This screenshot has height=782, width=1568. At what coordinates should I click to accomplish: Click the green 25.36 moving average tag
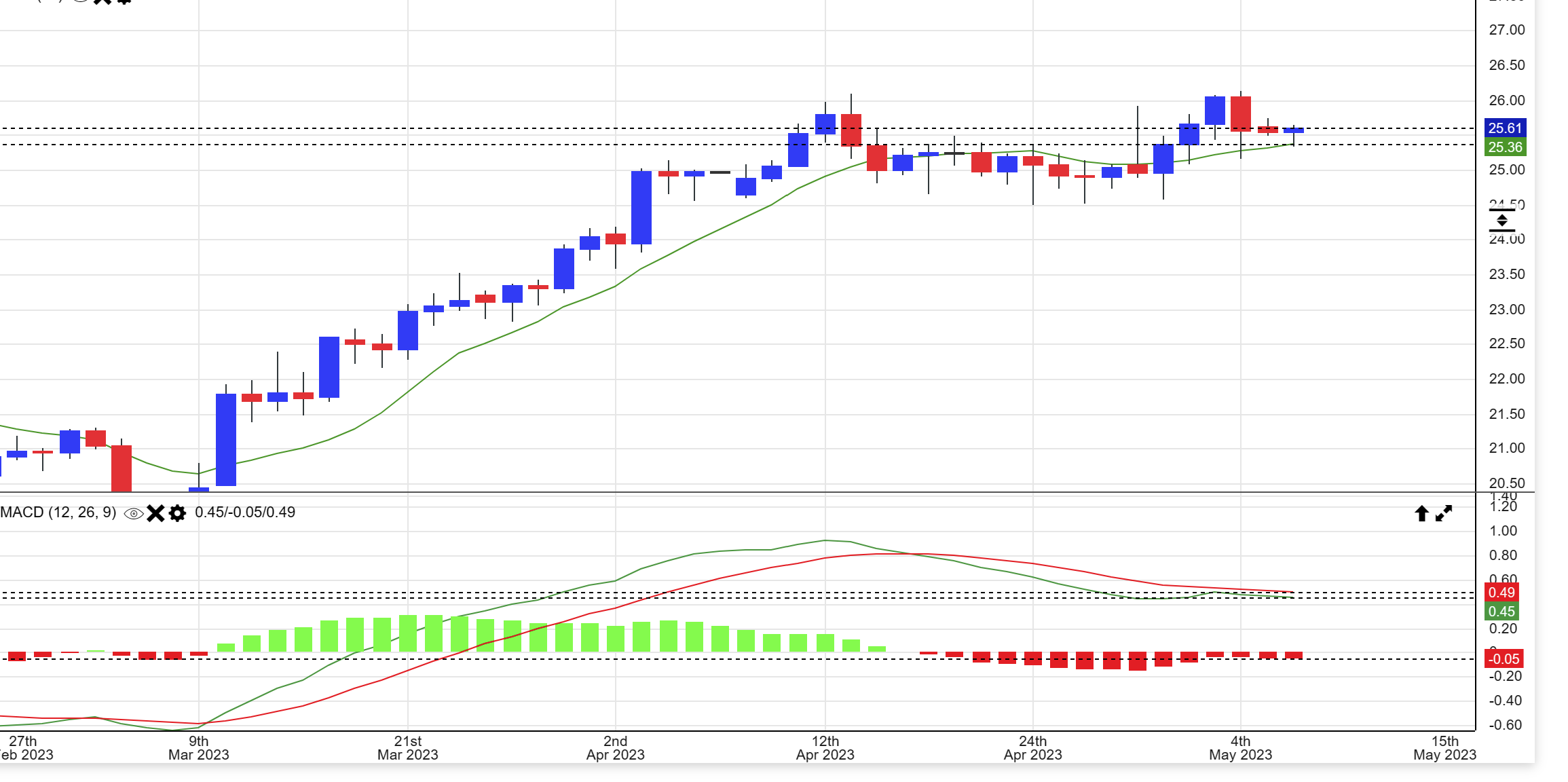1504,147
